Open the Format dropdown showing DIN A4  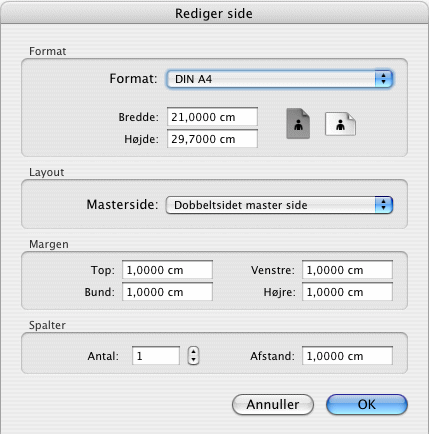tap(280, 79)
